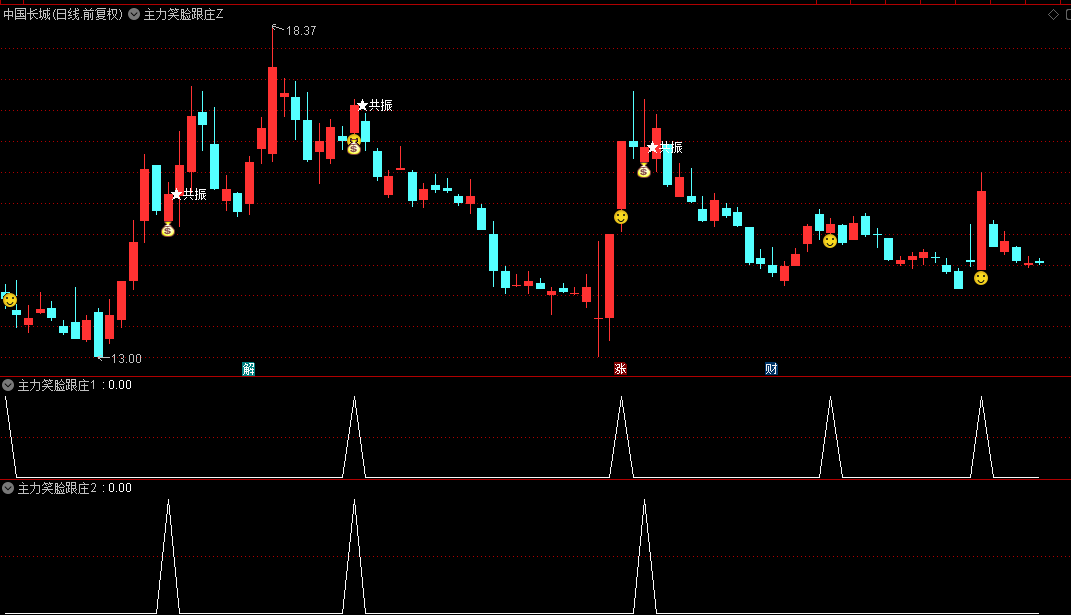Click the rightmost ★共振 signal label
The height and width of the screenshot is (615, 1071).
[x=665, y=148]
